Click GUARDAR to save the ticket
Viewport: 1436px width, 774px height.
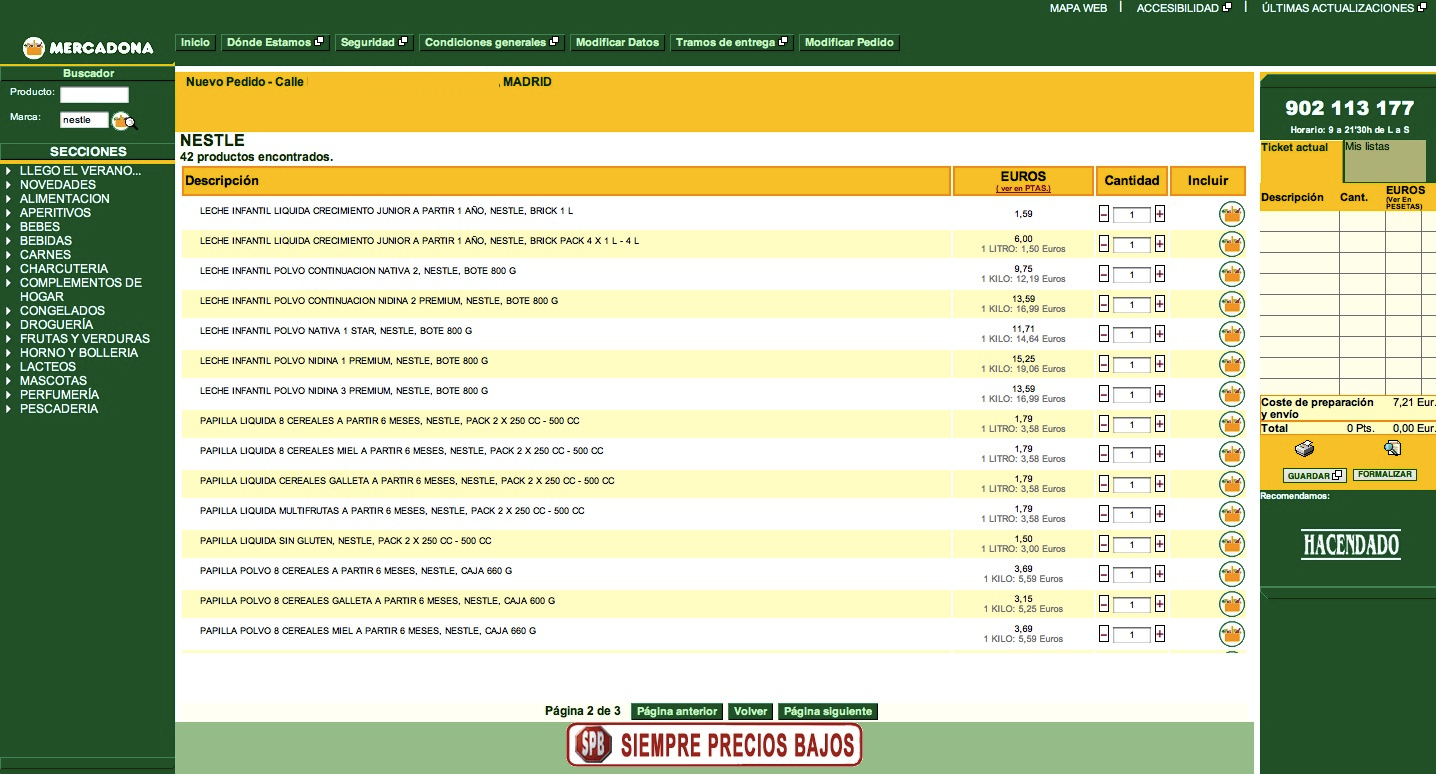pyautogui.click(x=1315, y=476)
